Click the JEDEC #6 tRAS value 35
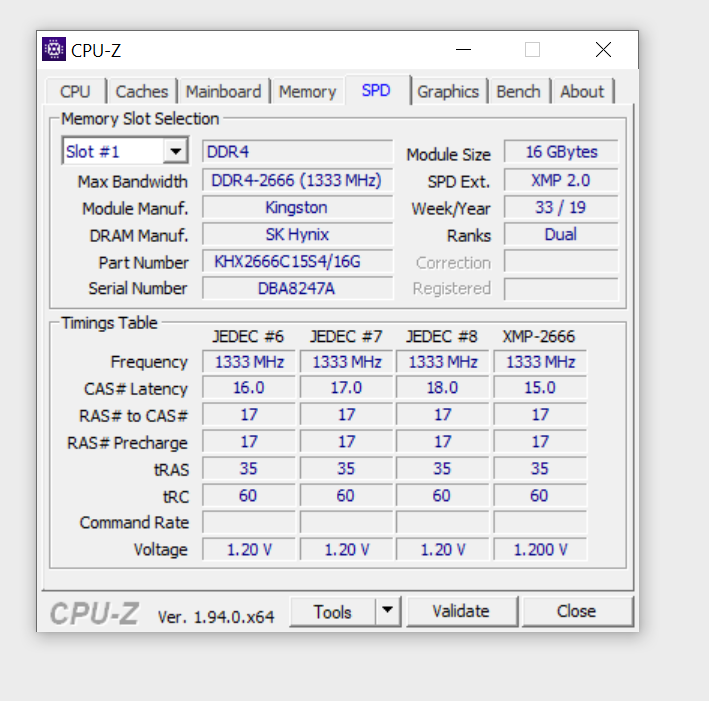709x701 pixels. coord(249,469)
